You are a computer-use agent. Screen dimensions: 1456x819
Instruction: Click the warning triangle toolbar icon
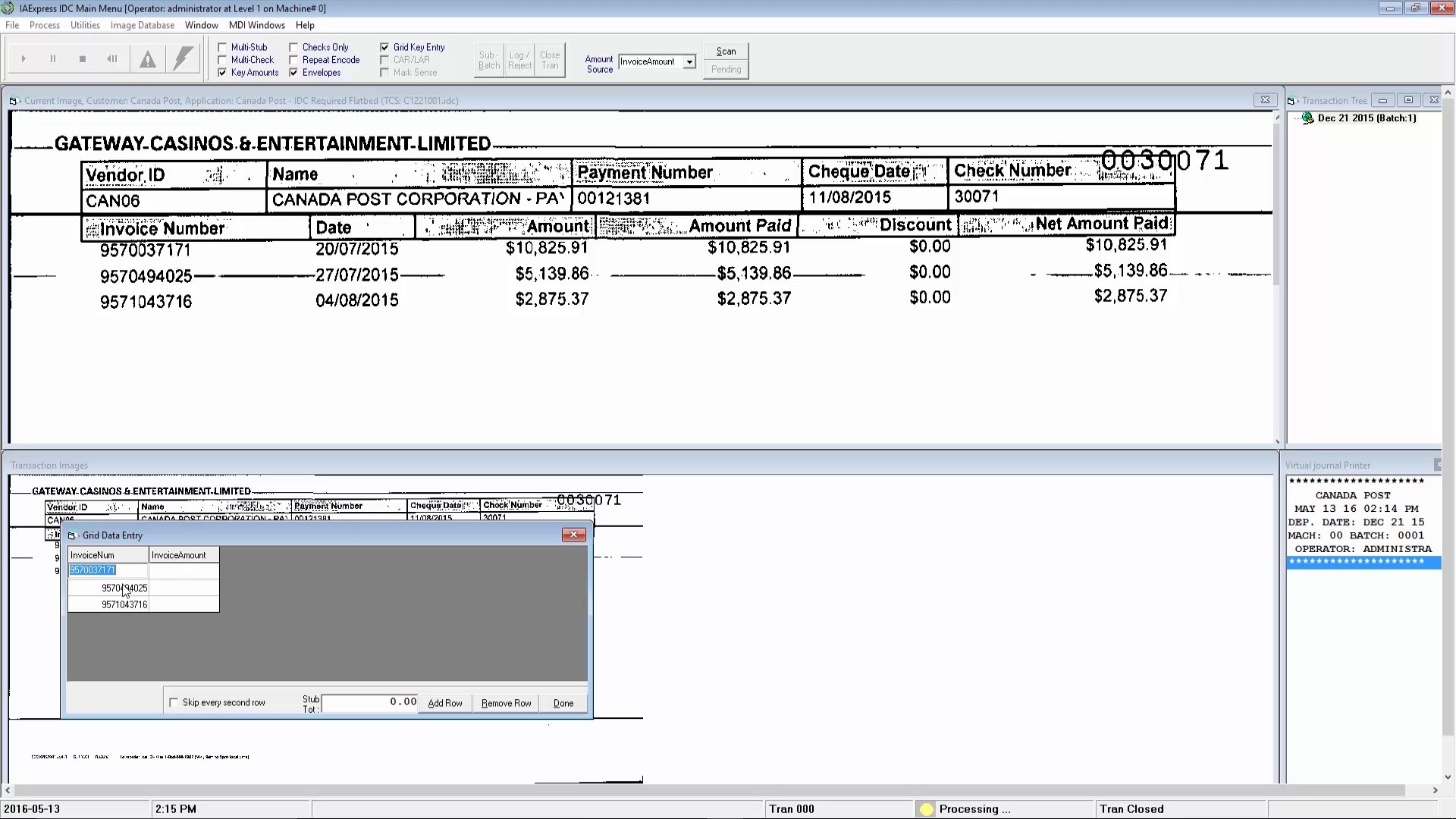(148, 58)
